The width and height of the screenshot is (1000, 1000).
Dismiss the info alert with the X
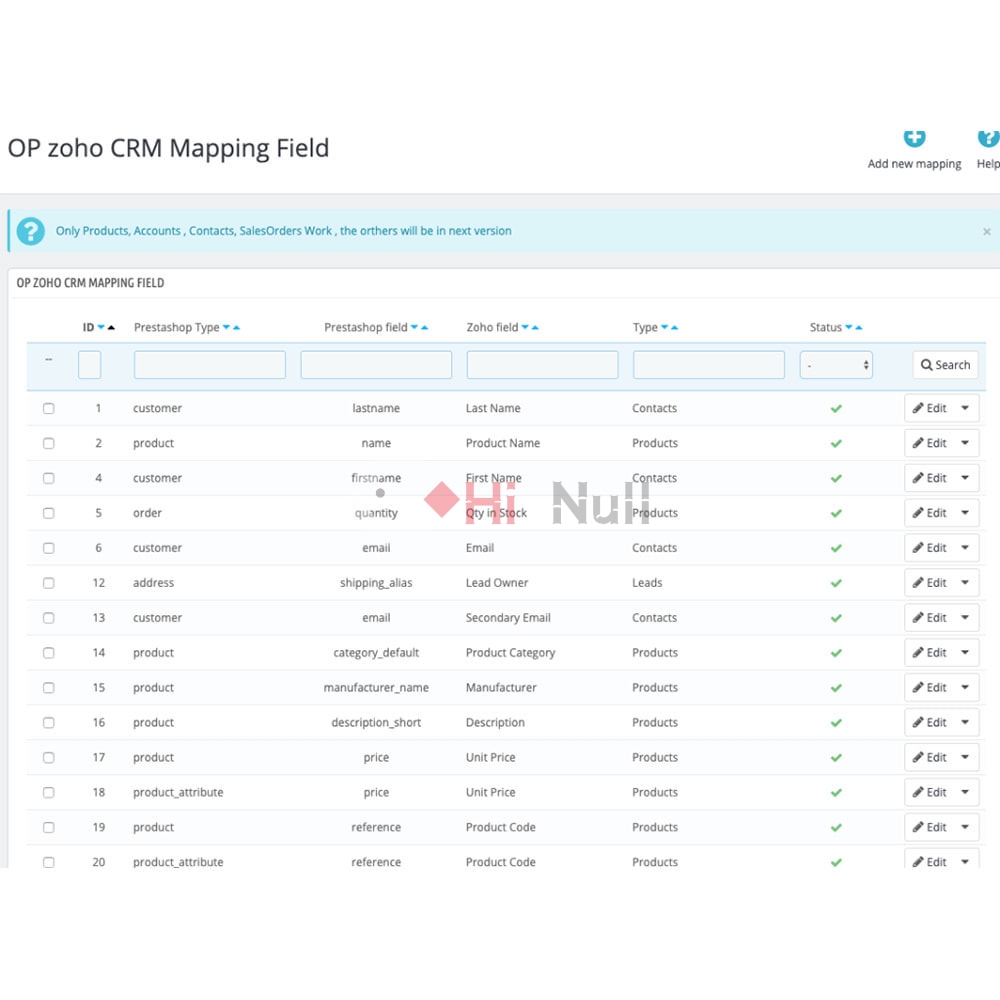pyautogui.click(x=987, y=232)
